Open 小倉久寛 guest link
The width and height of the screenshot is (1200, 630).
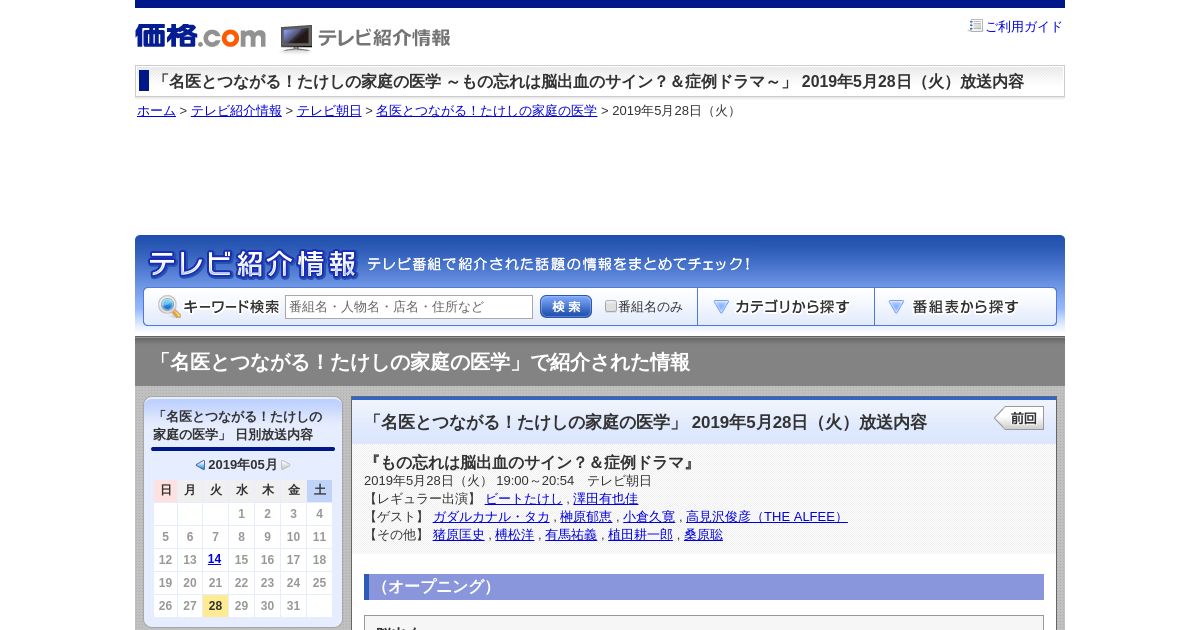point(649,517)
